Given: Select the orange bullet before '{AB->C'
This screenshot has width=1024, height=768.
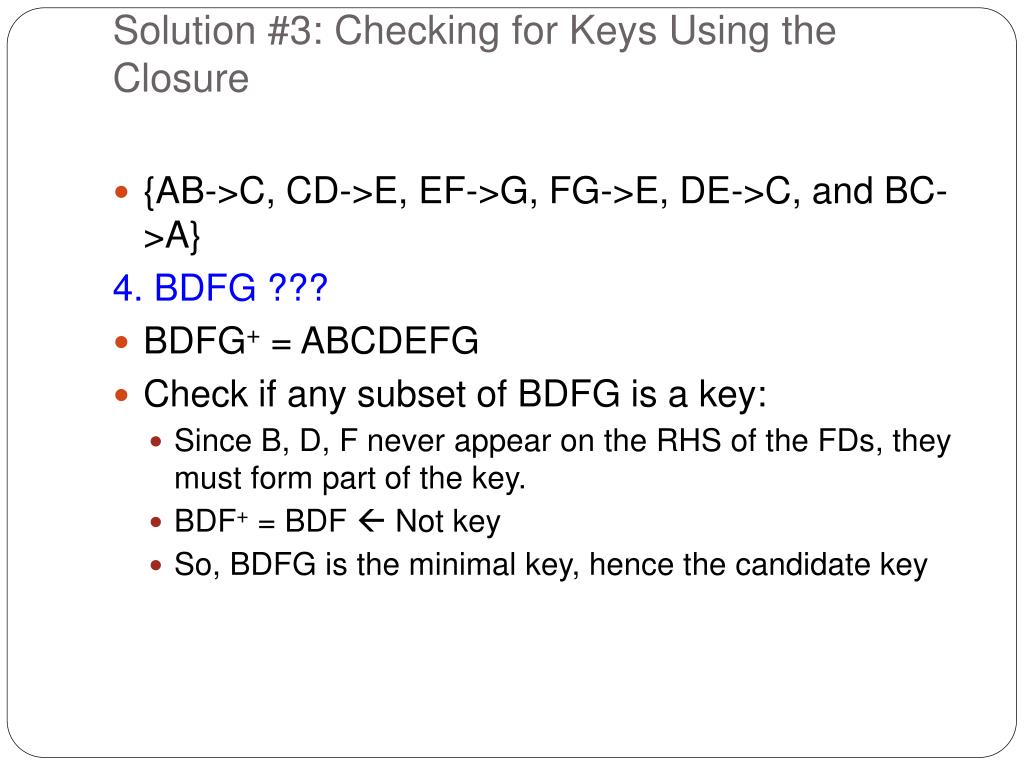Looking at the screenshot, I should (121, 192).
